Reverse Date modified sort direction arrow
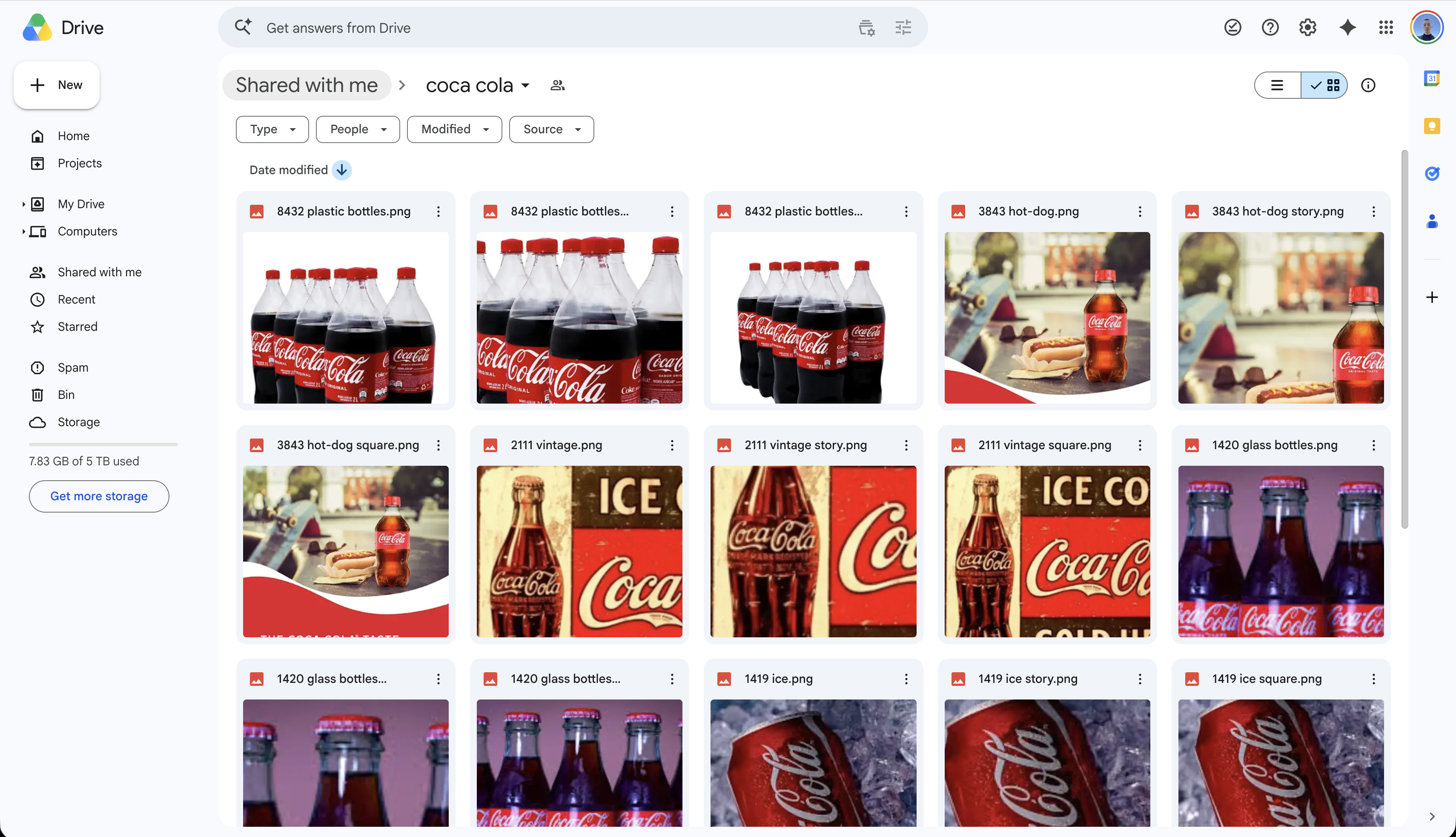Image resolution: width=1456 pixels, height=837 pixels. [341, 170]
